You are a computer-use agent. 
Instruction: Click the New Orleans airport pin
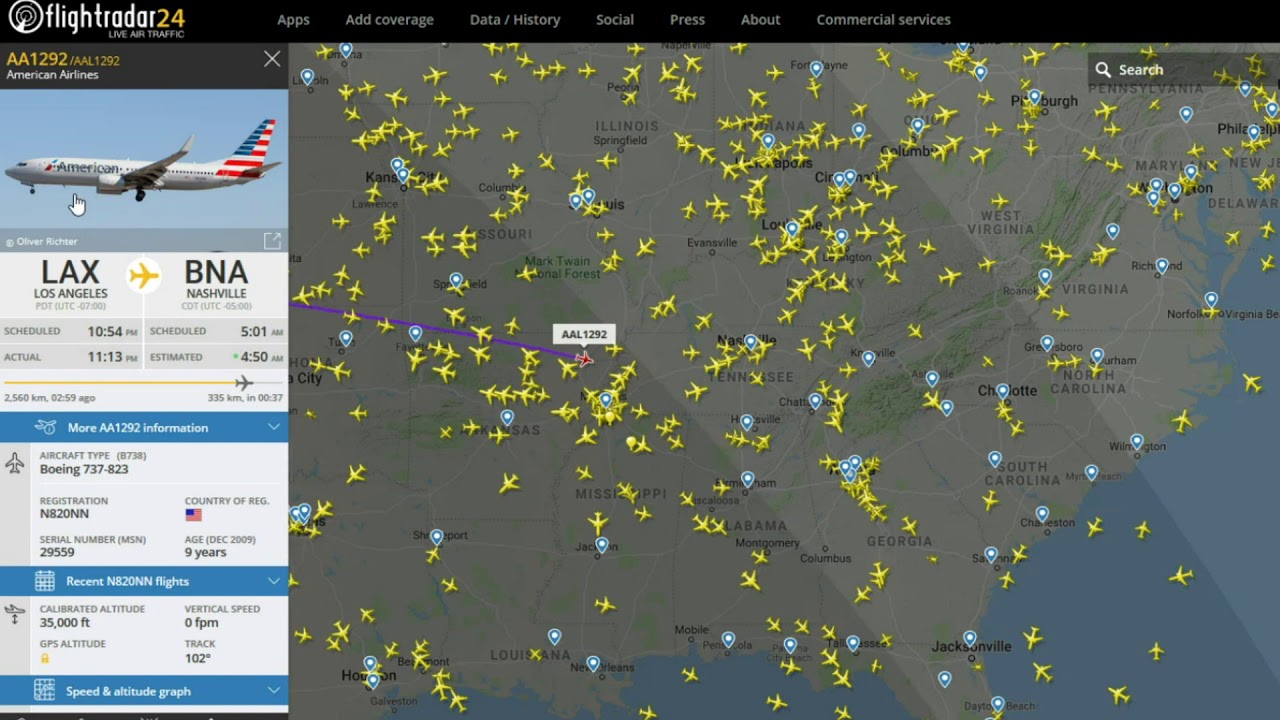tap(593, 663)
